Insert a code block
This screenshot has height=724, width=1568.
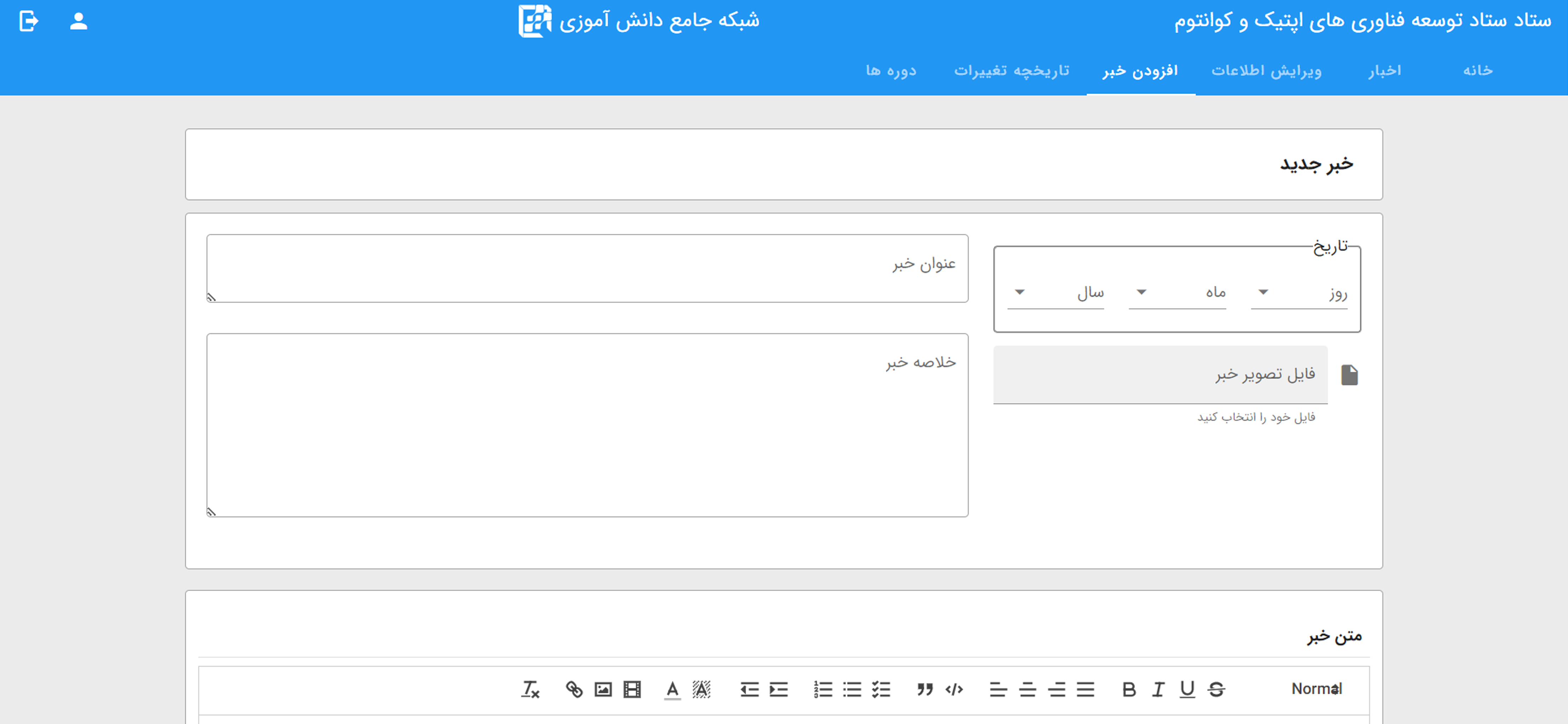click(954, 689)
